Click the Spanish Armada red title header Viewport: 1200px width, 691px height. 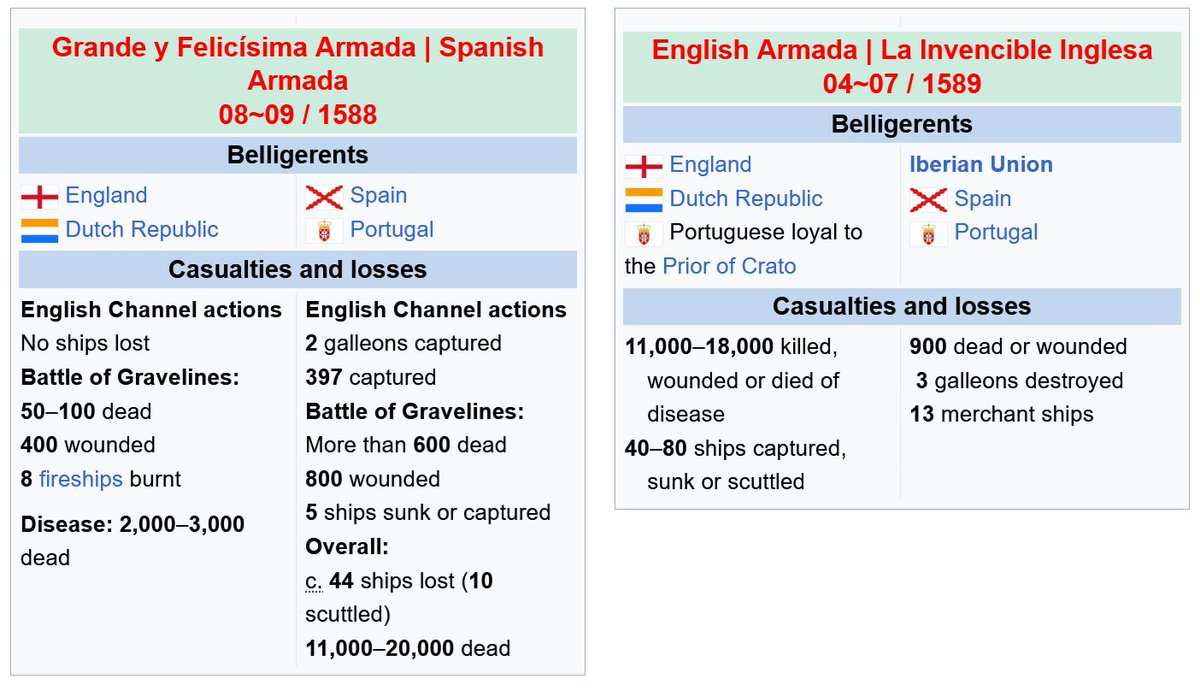[298, 80]
